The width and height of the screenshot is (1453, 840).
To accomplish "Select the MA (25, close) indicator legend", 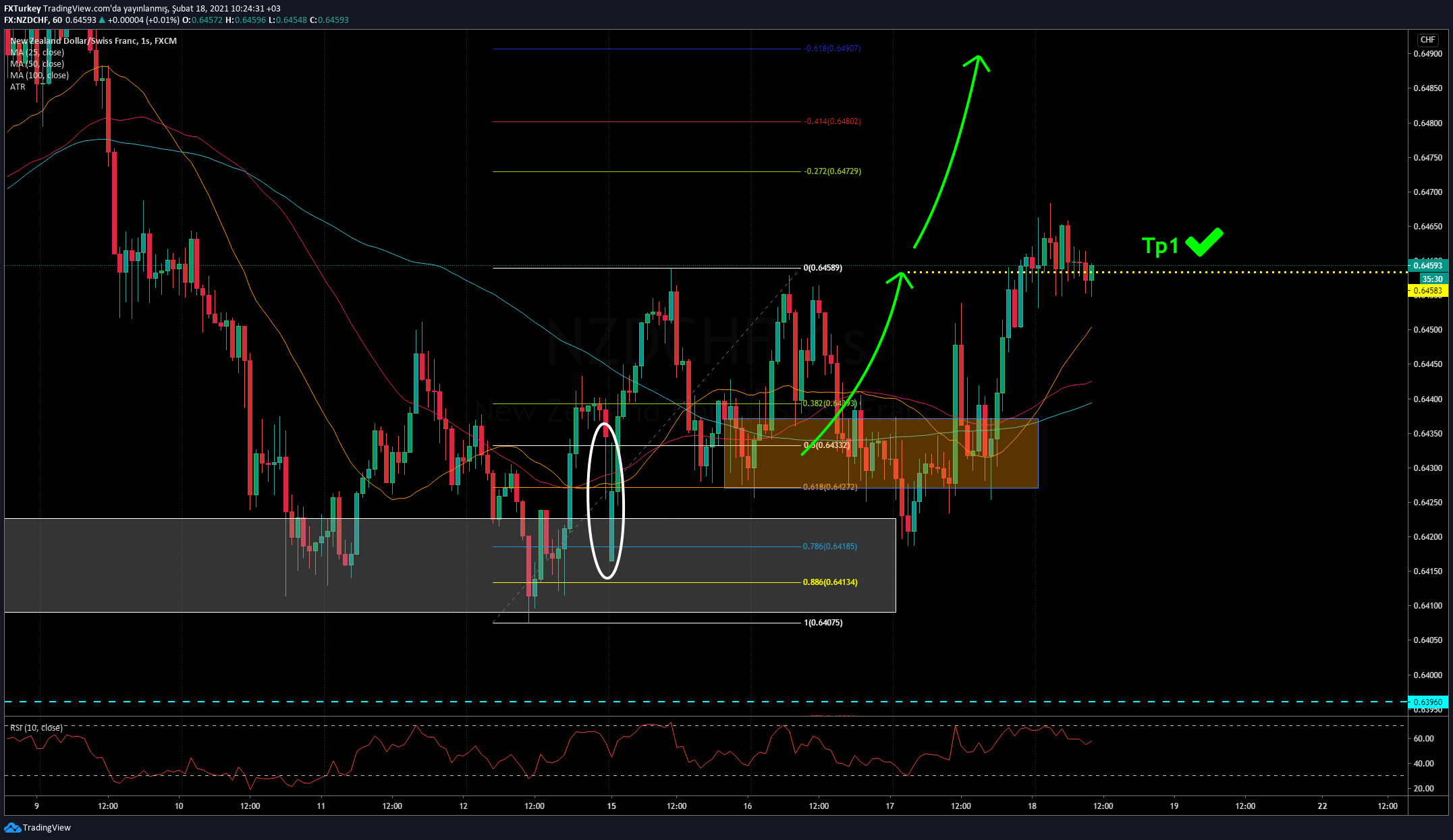I will (x=37, y=52).
